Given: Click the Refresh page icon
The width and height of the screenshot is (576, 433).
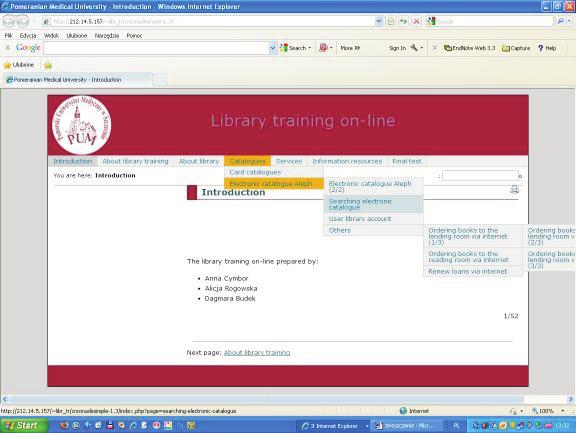Looking at the screenshot, I should (x=404, y=21).
